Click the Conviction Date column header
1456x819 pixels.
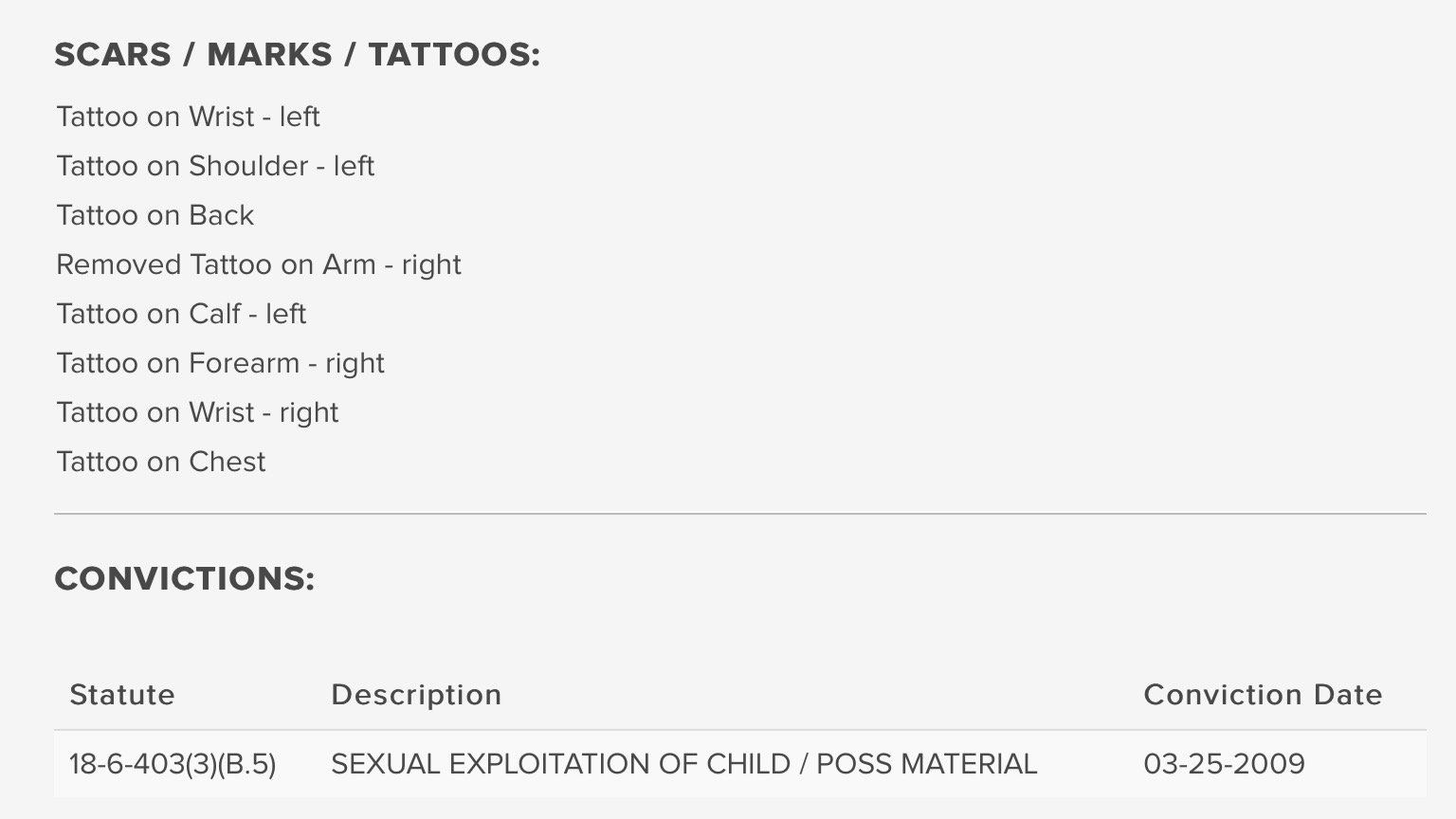(1263, 695)
